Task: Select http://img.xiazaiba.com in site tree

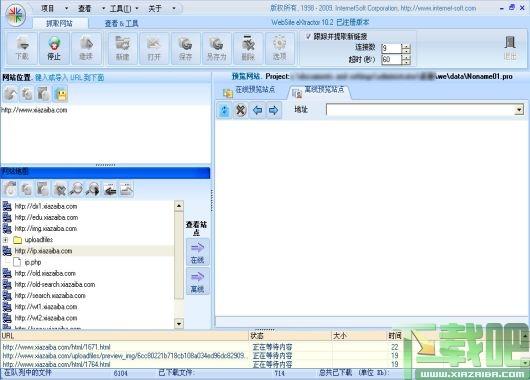Action: [x=46, y=229]
